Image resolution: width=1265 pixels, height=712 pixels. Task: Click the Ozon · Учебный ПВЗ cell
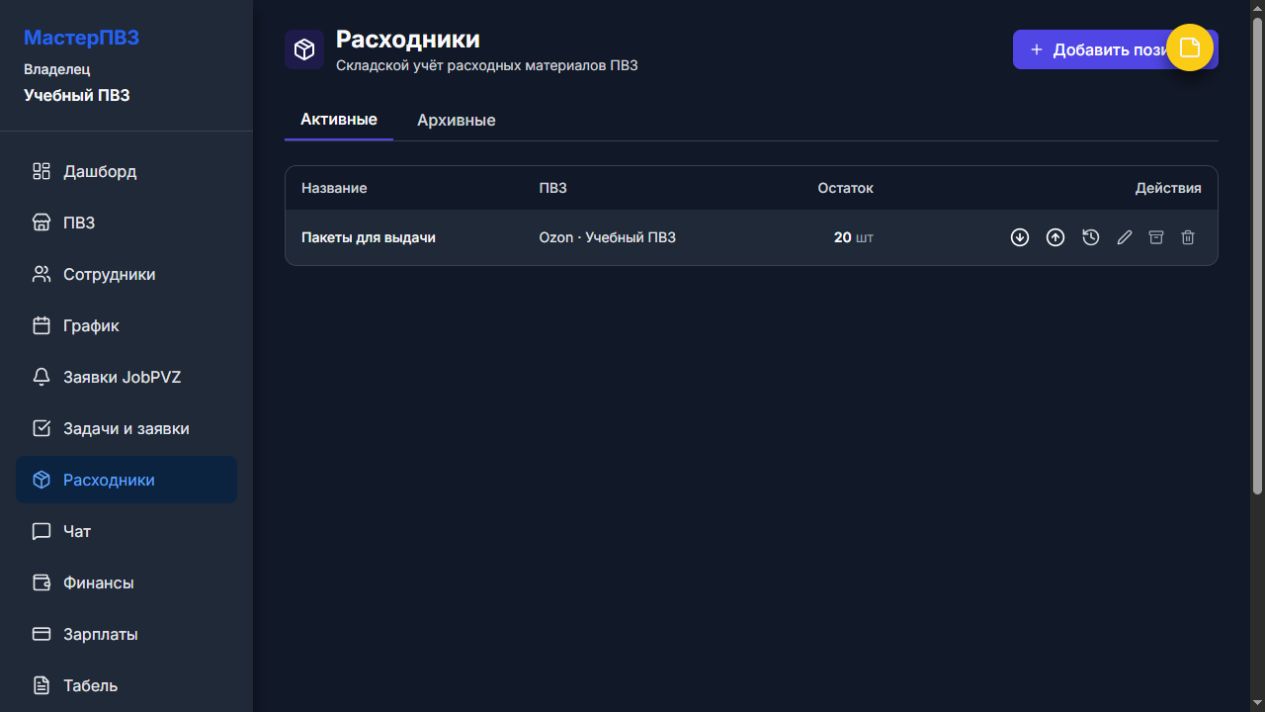607,237
